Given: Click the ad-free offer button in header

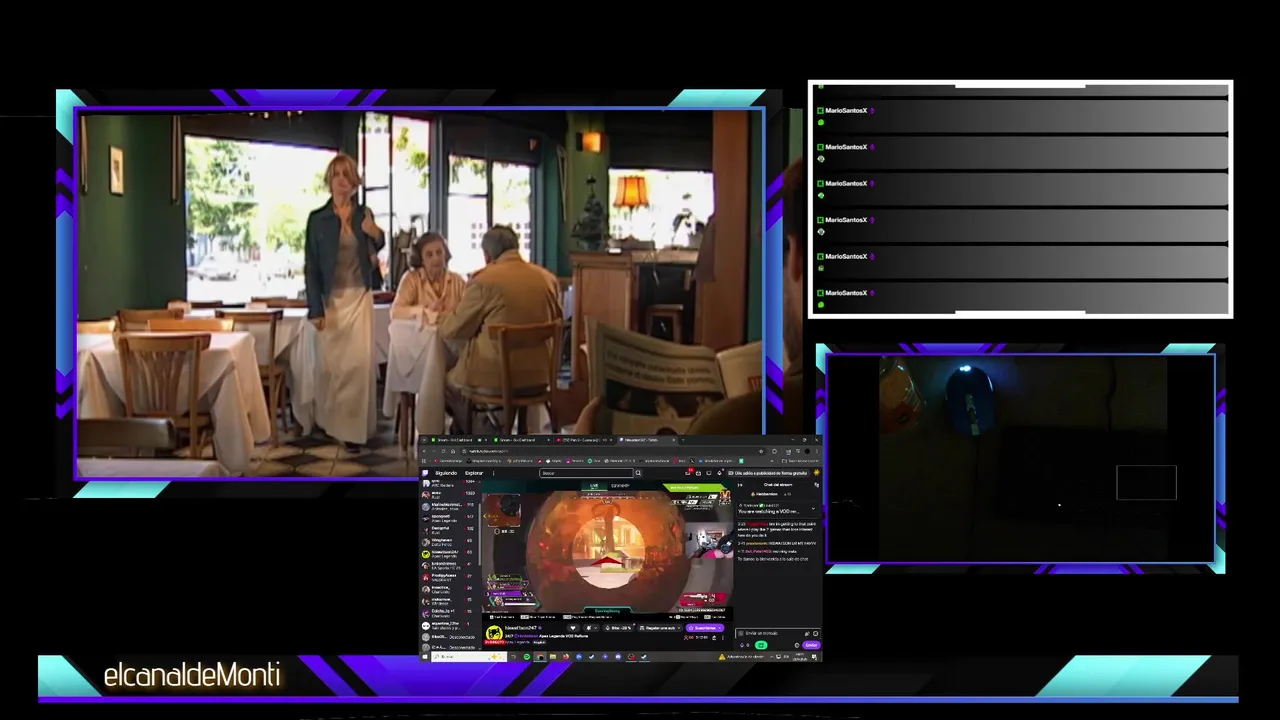Looking at the screenshot, I should click(768, 473).
